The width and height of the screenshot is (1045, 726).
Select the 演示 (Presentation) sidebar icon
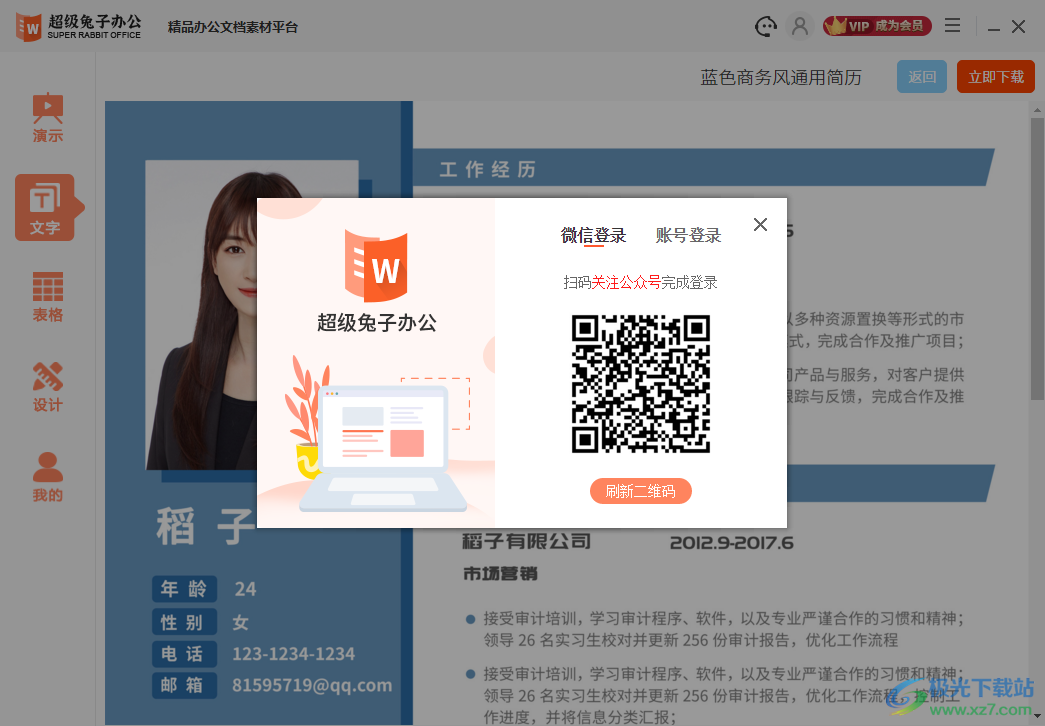[x=47, y=117]
